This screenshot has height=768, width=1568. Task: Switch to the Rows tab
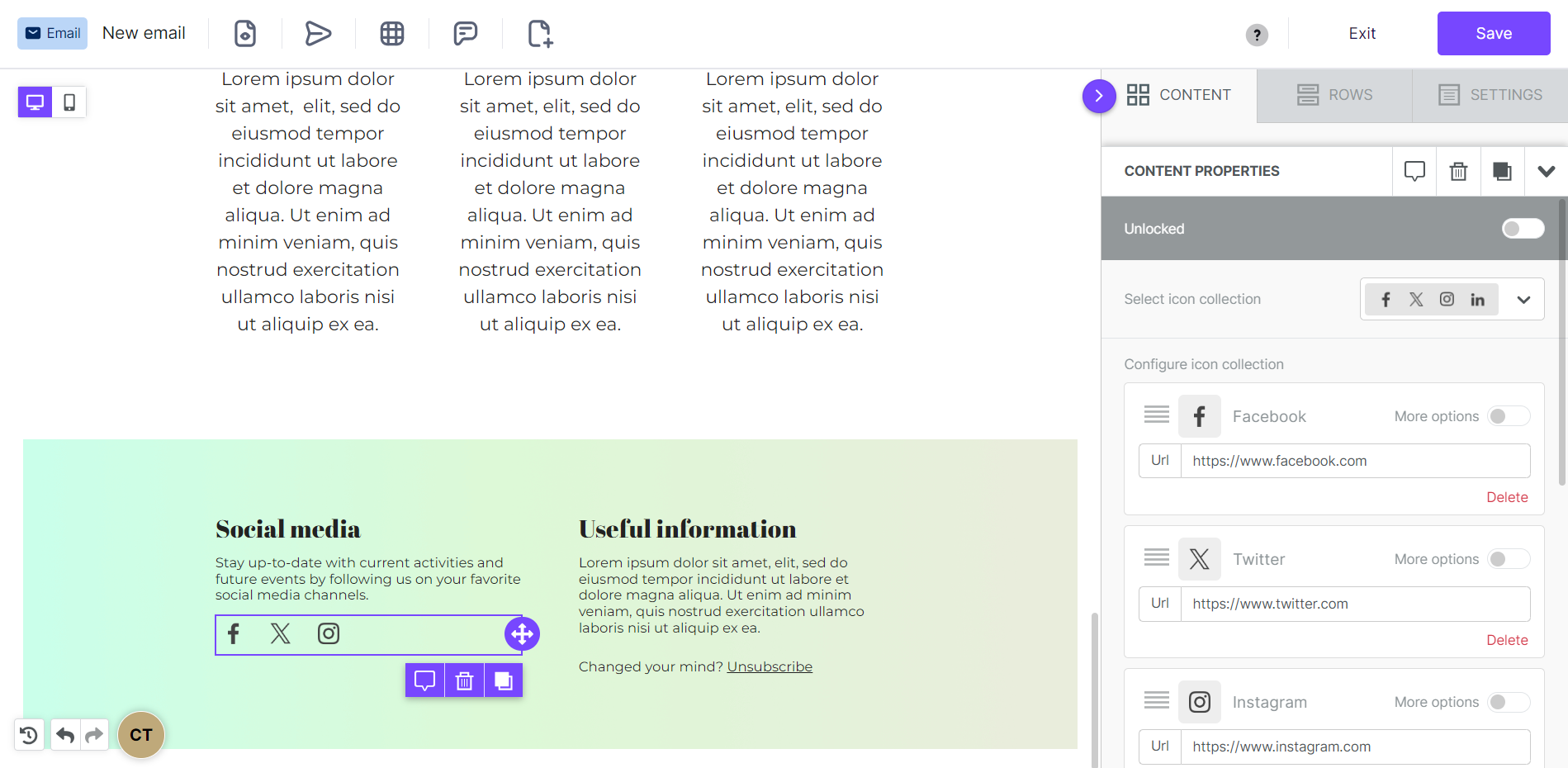click(1334, 95)
